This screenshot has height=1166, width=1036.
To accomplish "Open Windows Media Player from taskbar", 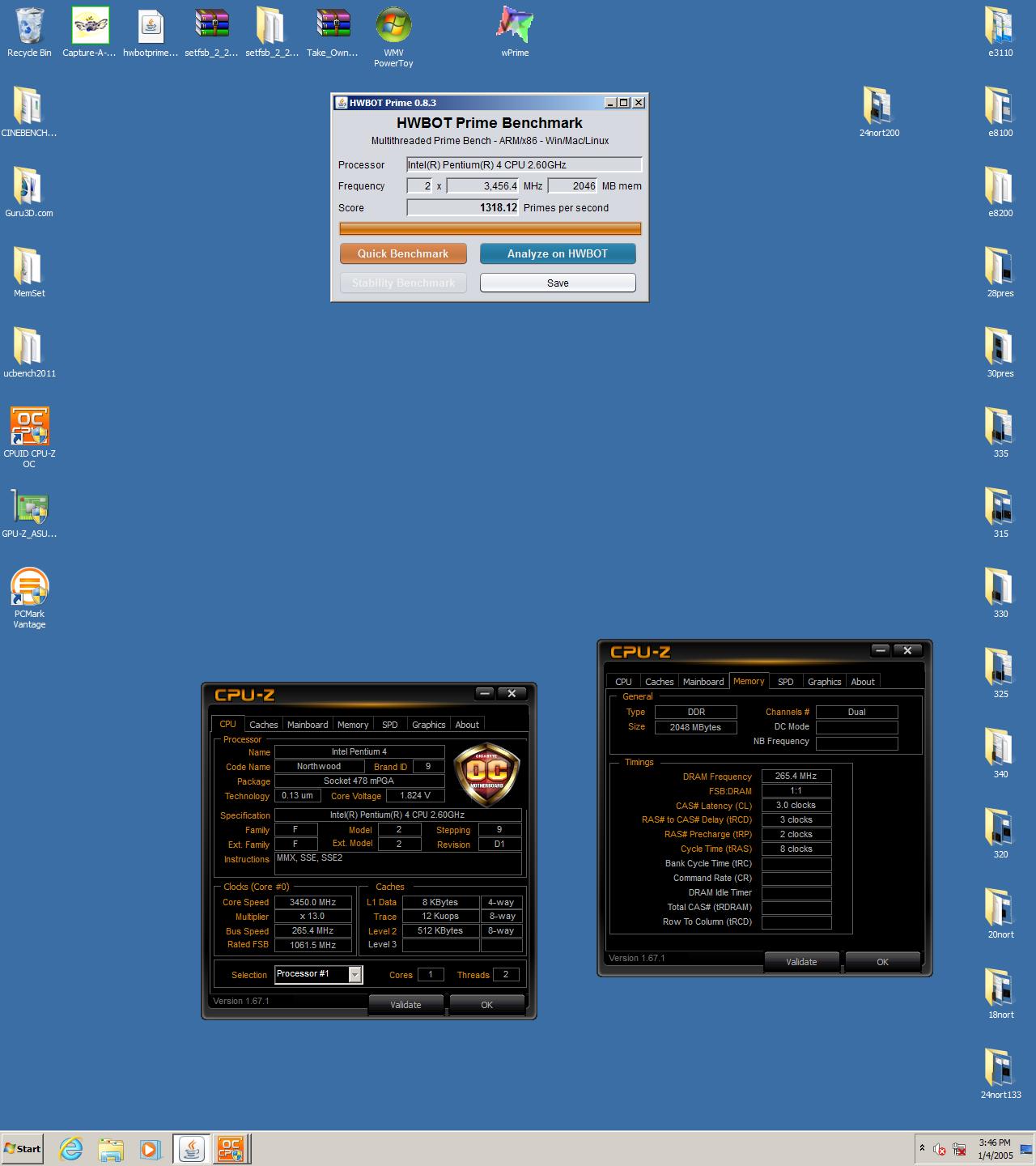I will point(150,1148).
